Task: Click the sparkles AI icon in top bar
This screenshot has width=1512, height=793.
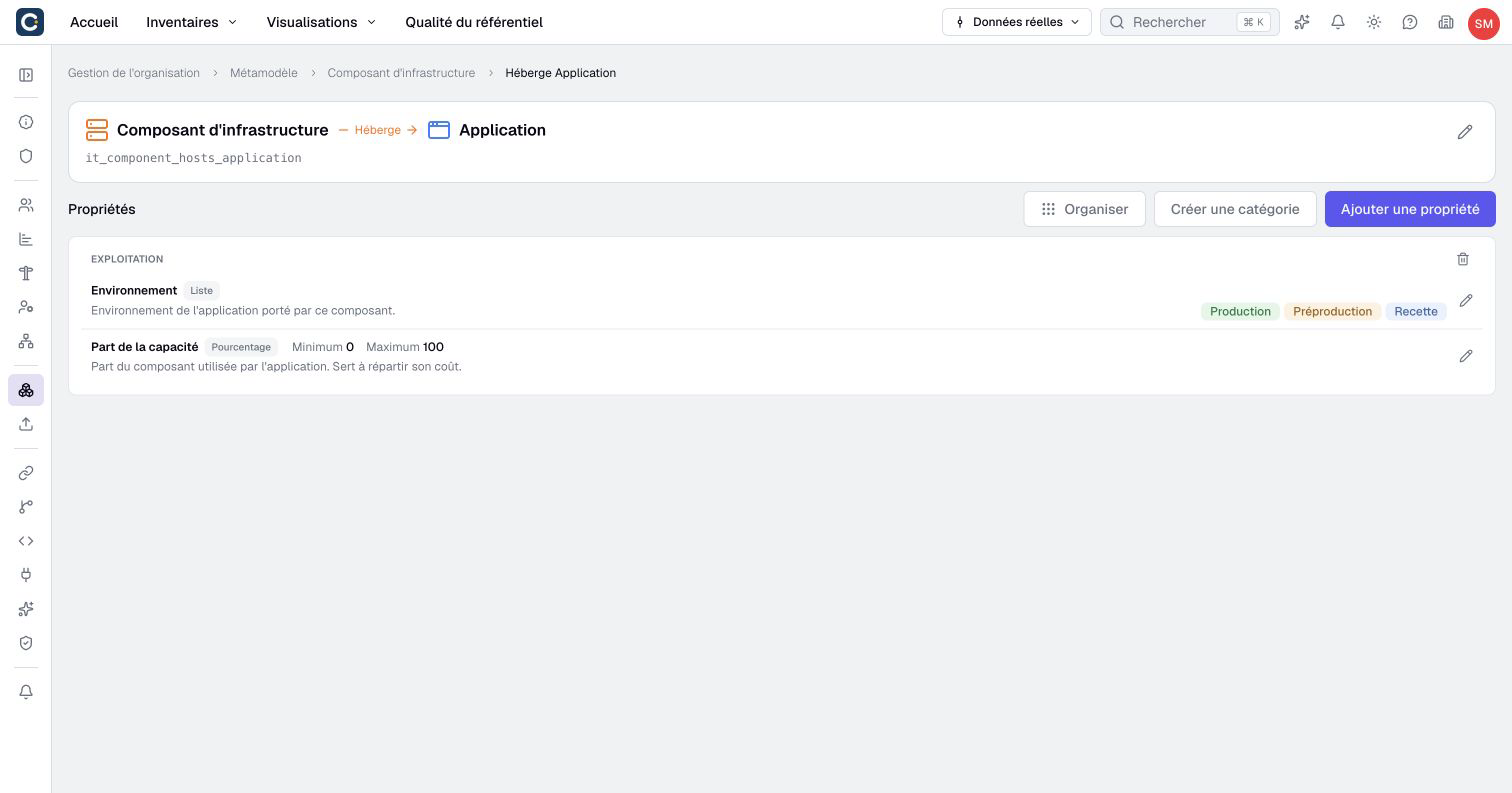Action: [1302, 22]
